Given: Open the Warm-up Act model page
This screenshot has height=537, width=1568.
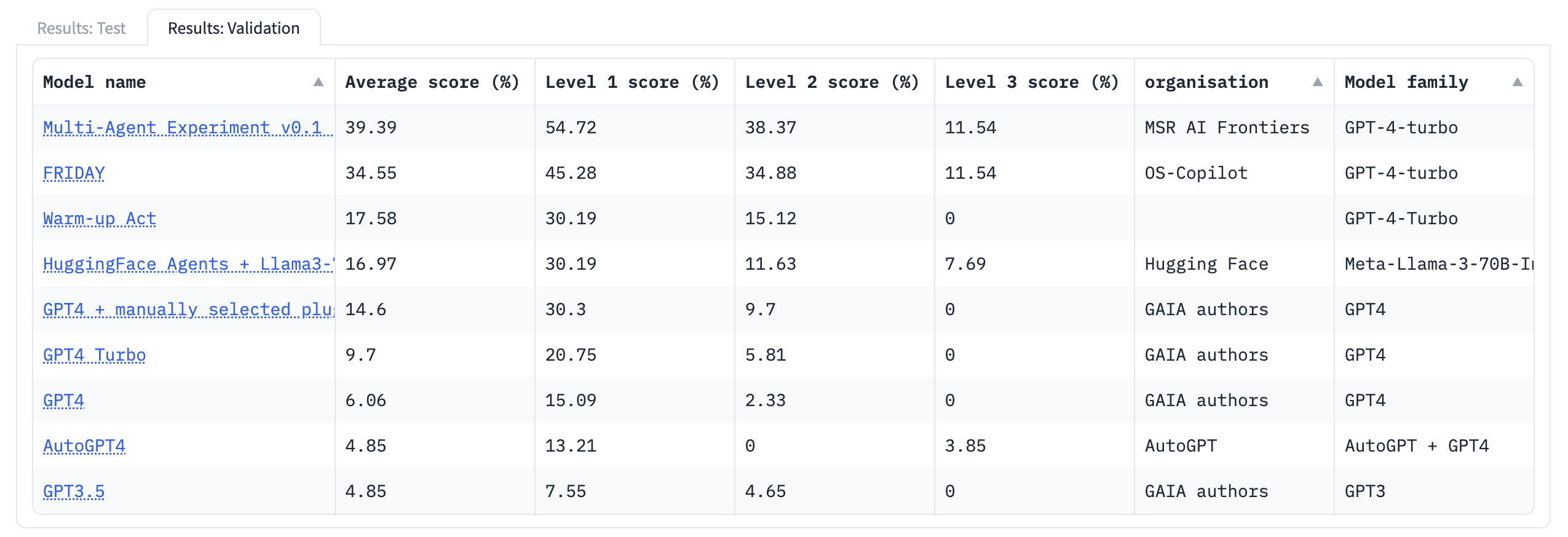Looking at the screenshot, I should coord(100,218).
